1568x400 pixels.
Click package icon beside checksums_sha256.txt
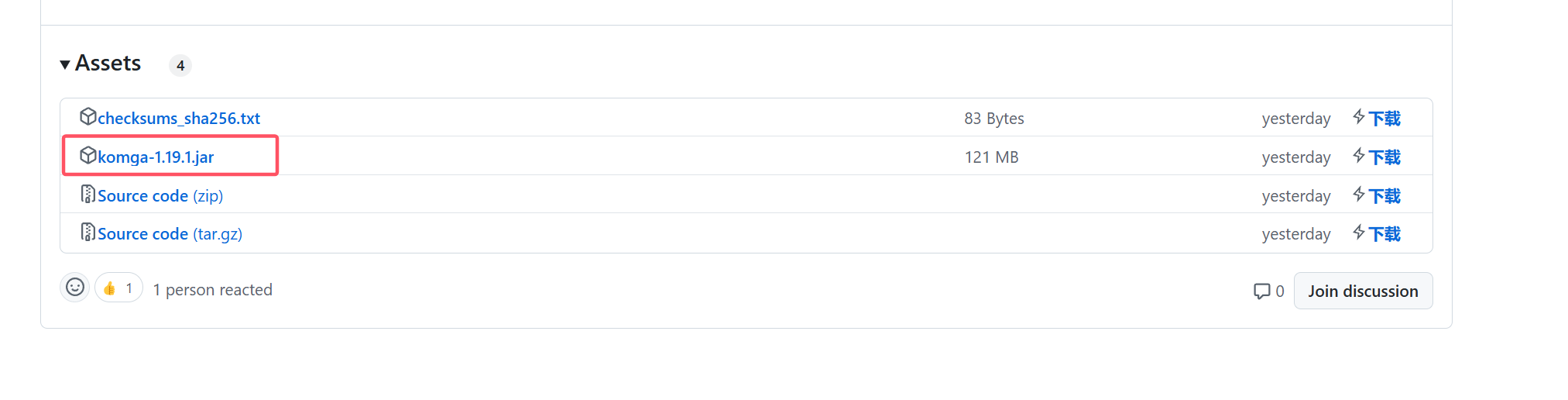88,116
